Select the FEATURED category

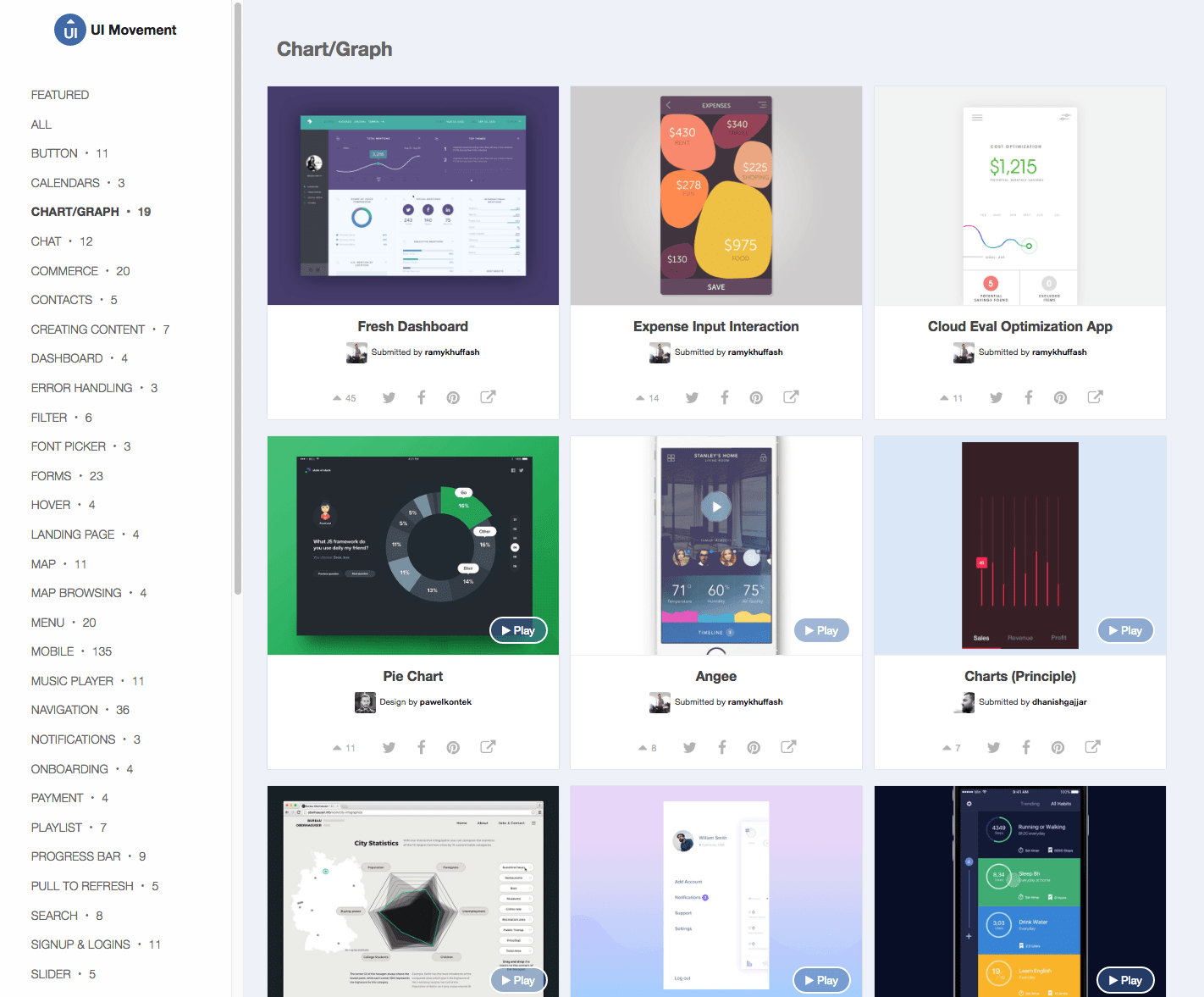59,94
